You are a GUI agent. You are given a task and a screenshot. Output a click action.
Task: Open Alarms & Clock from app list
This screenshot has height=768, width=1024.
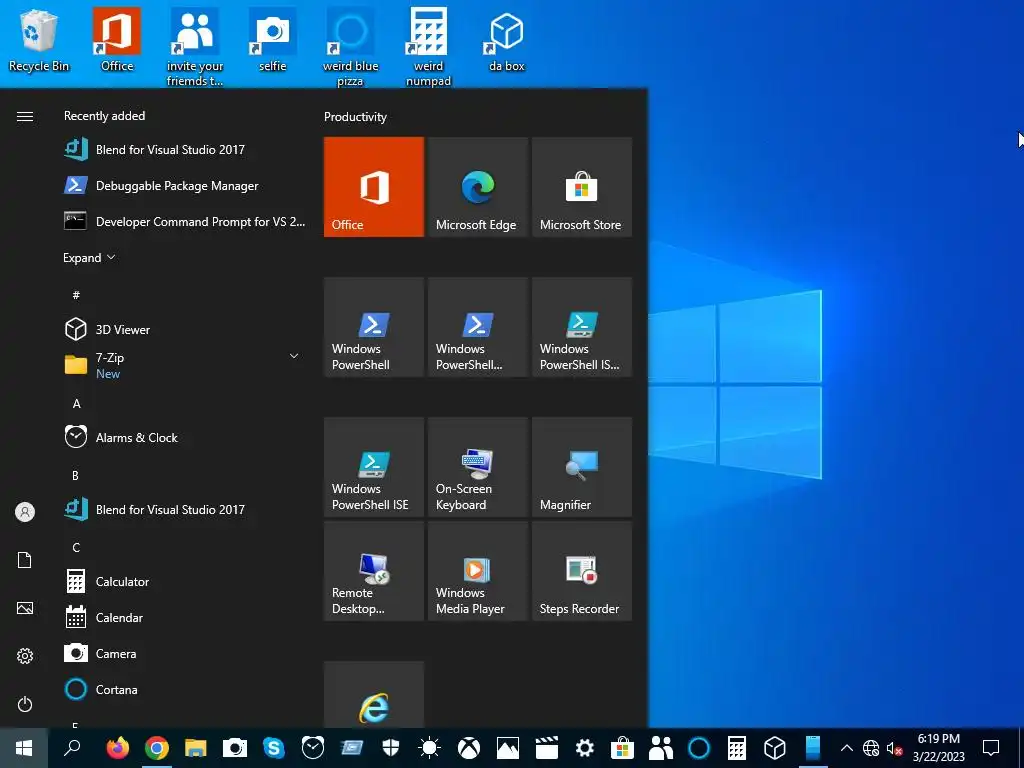point(184,438)
